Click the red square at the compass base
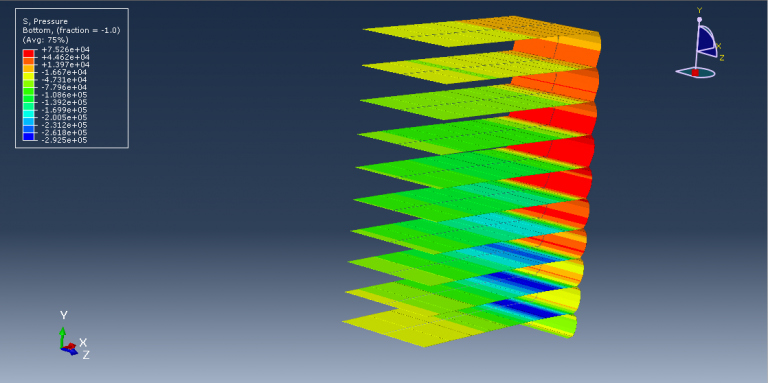The width and height of the screenshot is (768, 383). (x=695, y=72)
